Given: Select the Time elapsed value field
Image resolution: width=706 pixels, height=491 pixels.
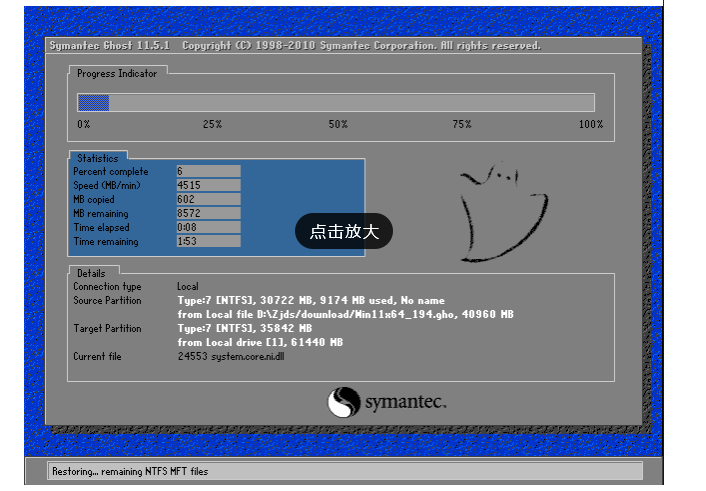Looking at the screenshot, I should (208, 227).
